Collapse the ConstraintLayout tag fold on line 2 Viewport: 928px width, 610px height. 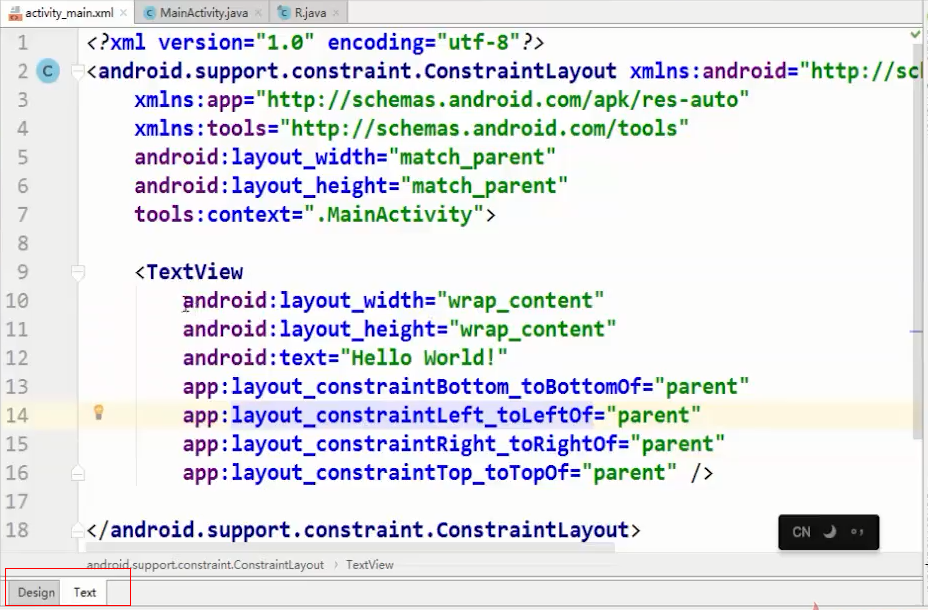click(78, 72)
